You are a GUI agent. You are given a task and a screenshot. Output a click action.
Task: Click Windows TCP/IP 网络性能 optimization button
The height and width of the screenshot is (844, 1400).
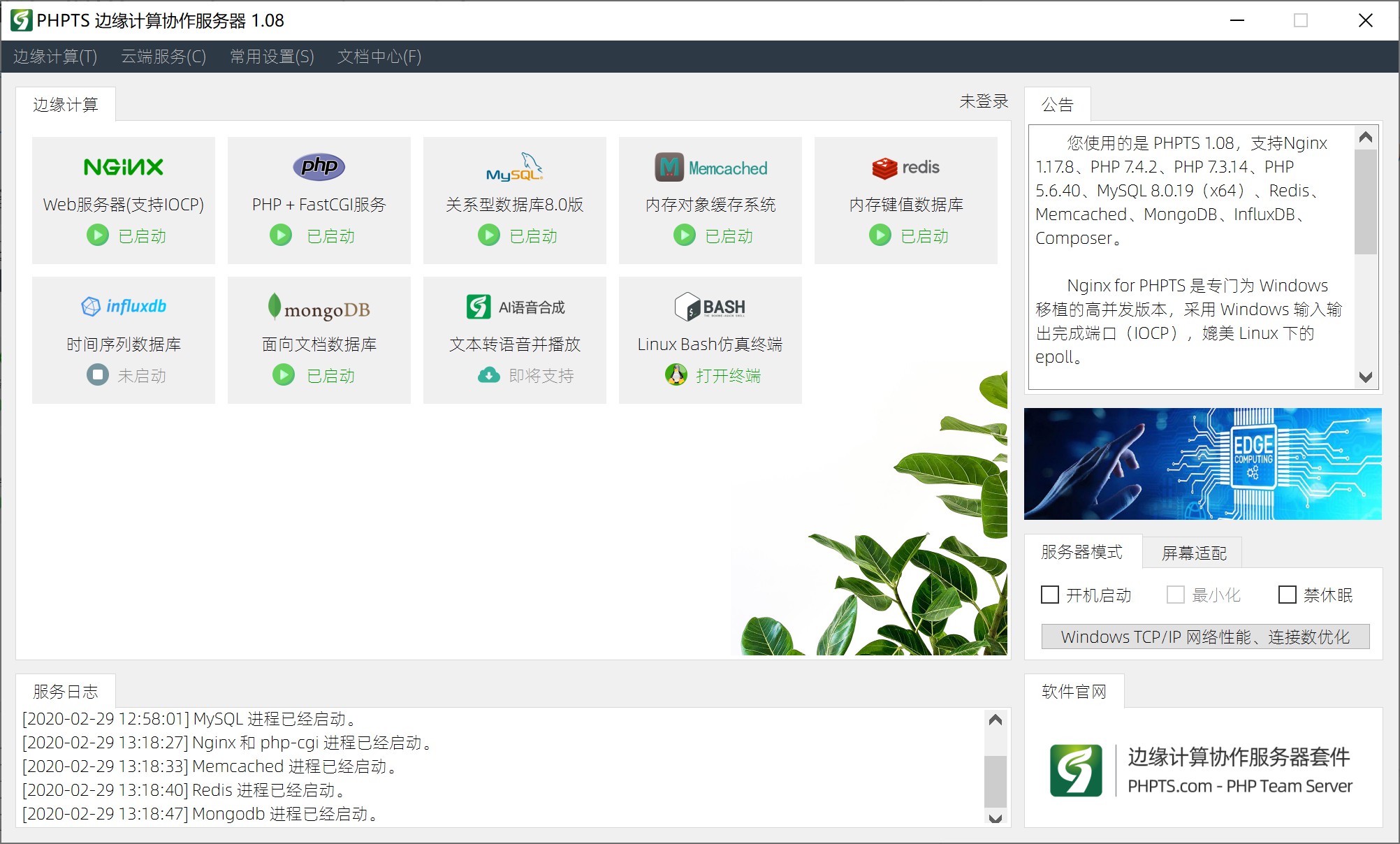pos(1205,636)
